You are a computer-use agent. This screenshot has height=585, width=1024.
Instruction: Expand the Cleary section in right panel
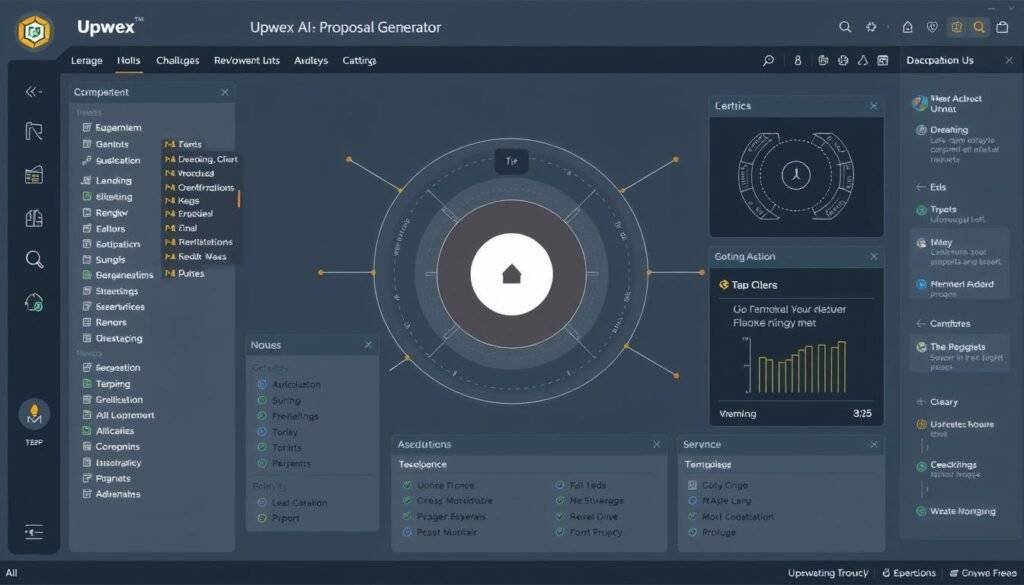[x=921, y=402]
